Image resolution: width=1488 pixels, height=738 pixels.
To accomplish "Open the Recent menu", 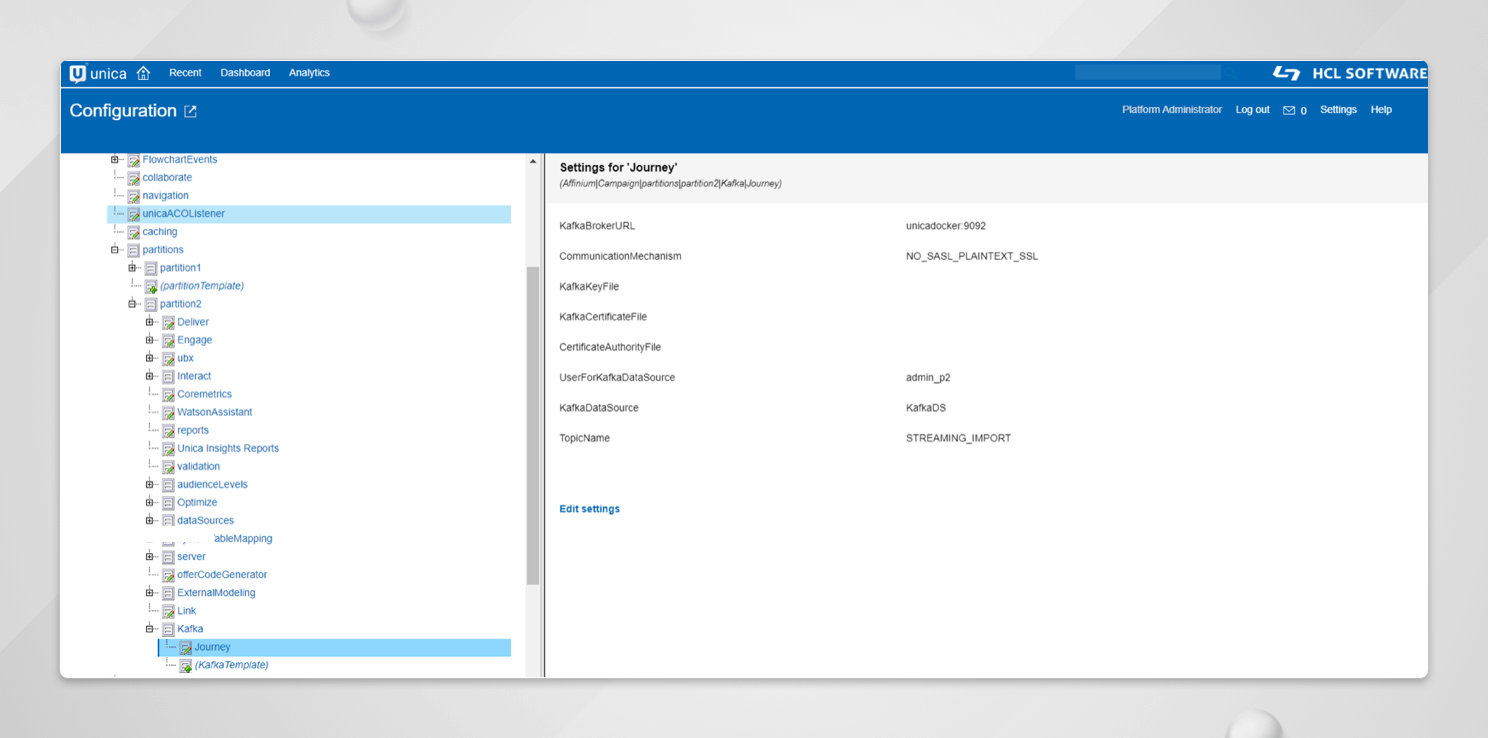I will 185,73.
